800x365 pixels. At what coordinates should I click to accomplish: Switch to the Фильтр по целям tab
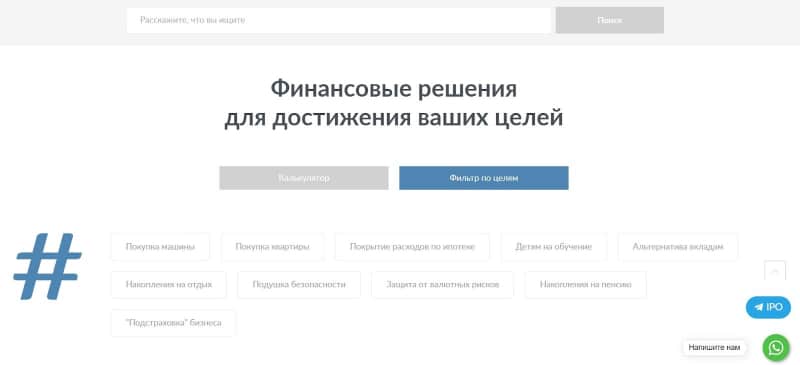(x=484, y=178)
